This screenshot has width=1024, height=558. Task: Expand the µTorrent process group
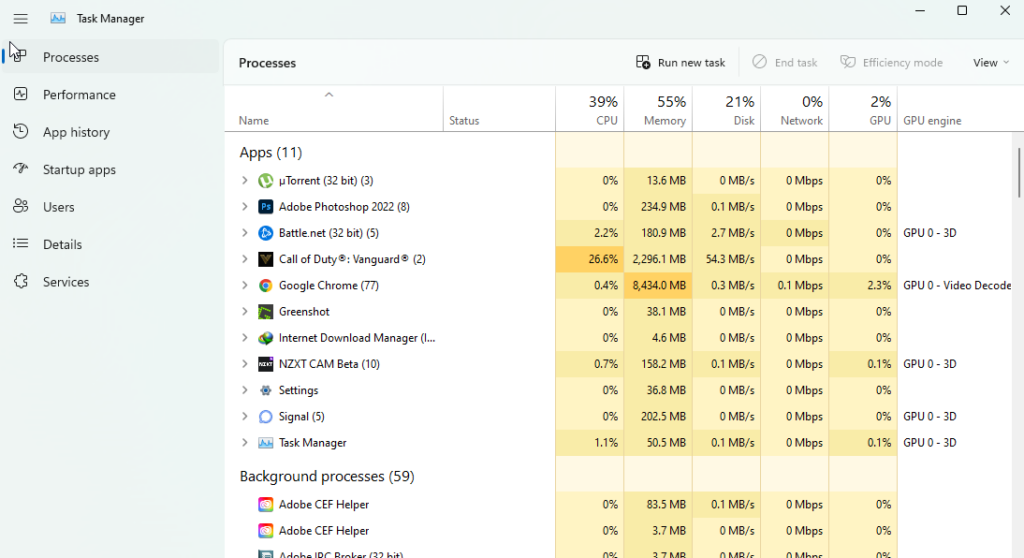pyautogui.click(x=245, y=181)
